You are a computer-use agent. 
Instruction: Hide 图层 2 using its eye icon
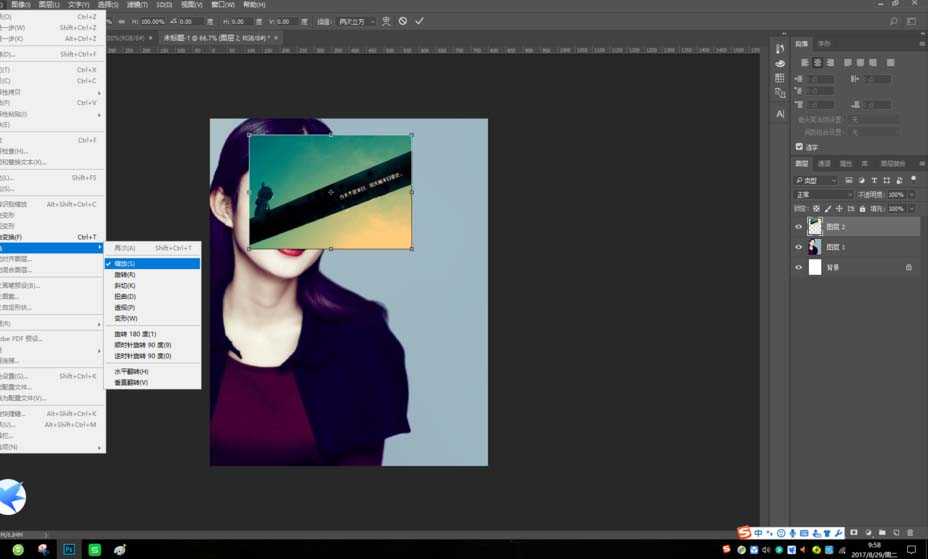tap(798, 227)
